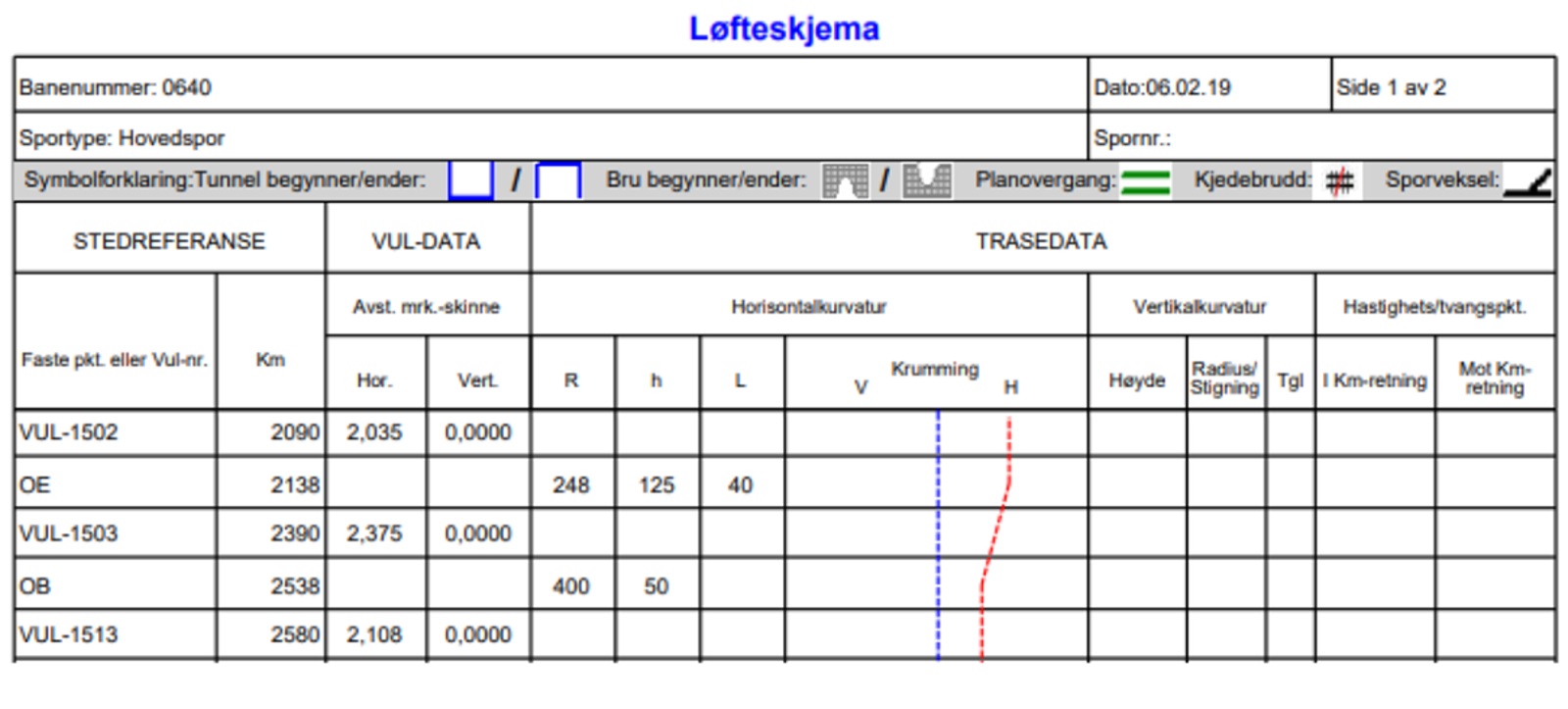This screenshot has width=1568, height=709.
Task: Click the Vert. column header
Action: pyautogui.click(x=478, y=380)
